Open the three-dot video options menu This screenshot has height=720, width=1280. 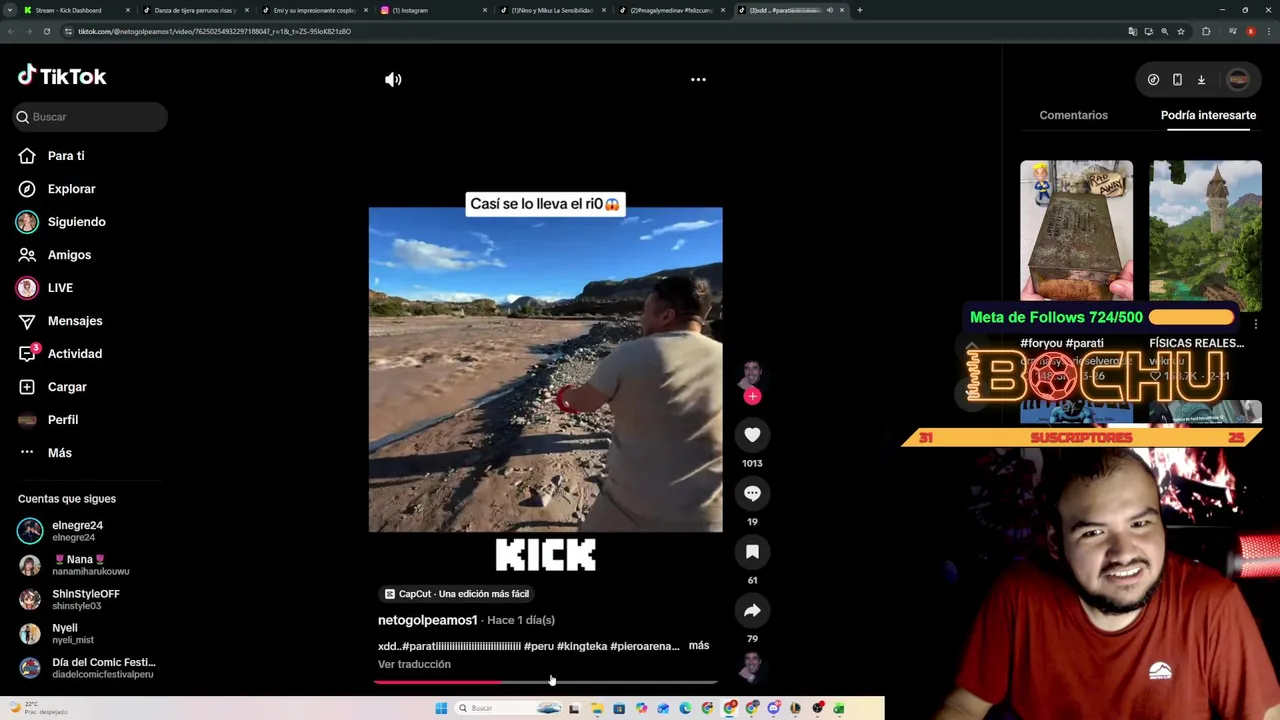coord(698,80)
